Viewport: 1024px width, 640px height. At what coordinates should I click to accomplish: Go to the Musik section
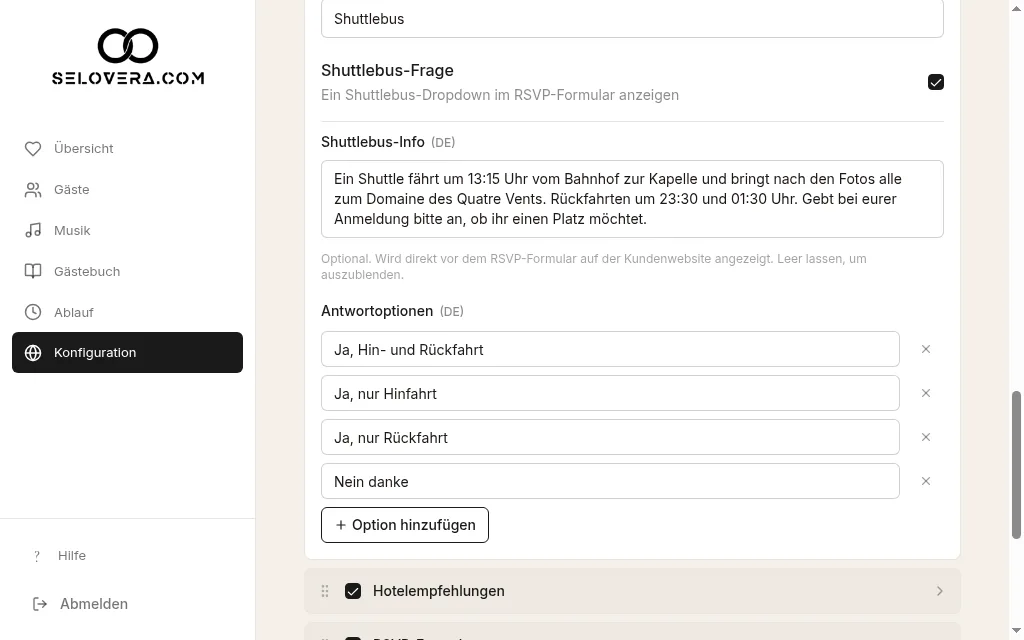click(x=127, y=231)
